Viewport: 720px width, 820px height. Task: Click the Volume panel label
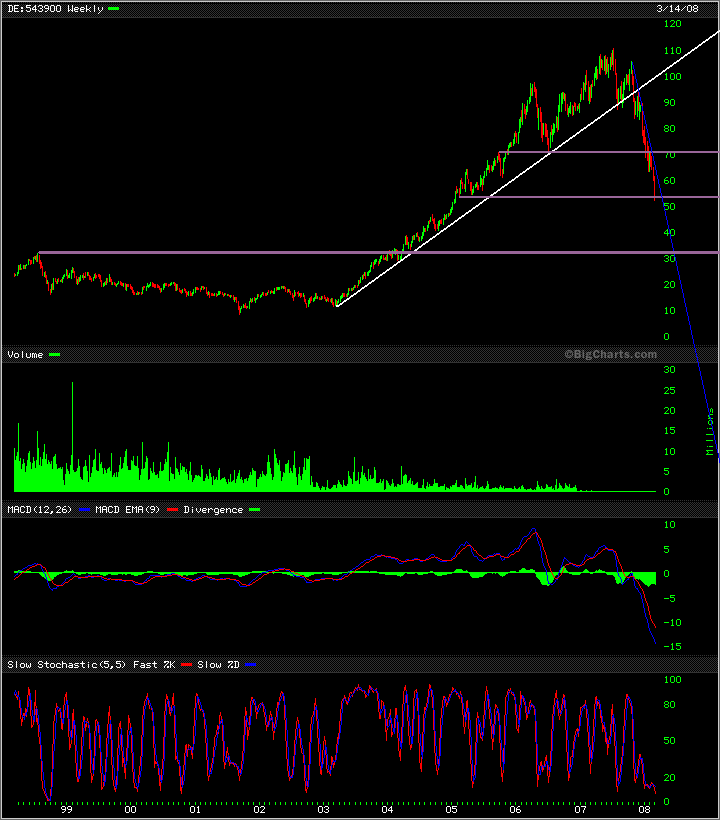25,355
